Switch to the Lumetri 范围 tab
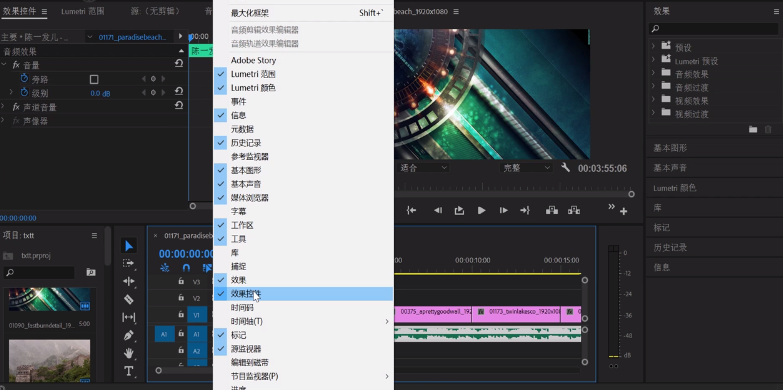 pyautogui.click(x=83, y=11)
